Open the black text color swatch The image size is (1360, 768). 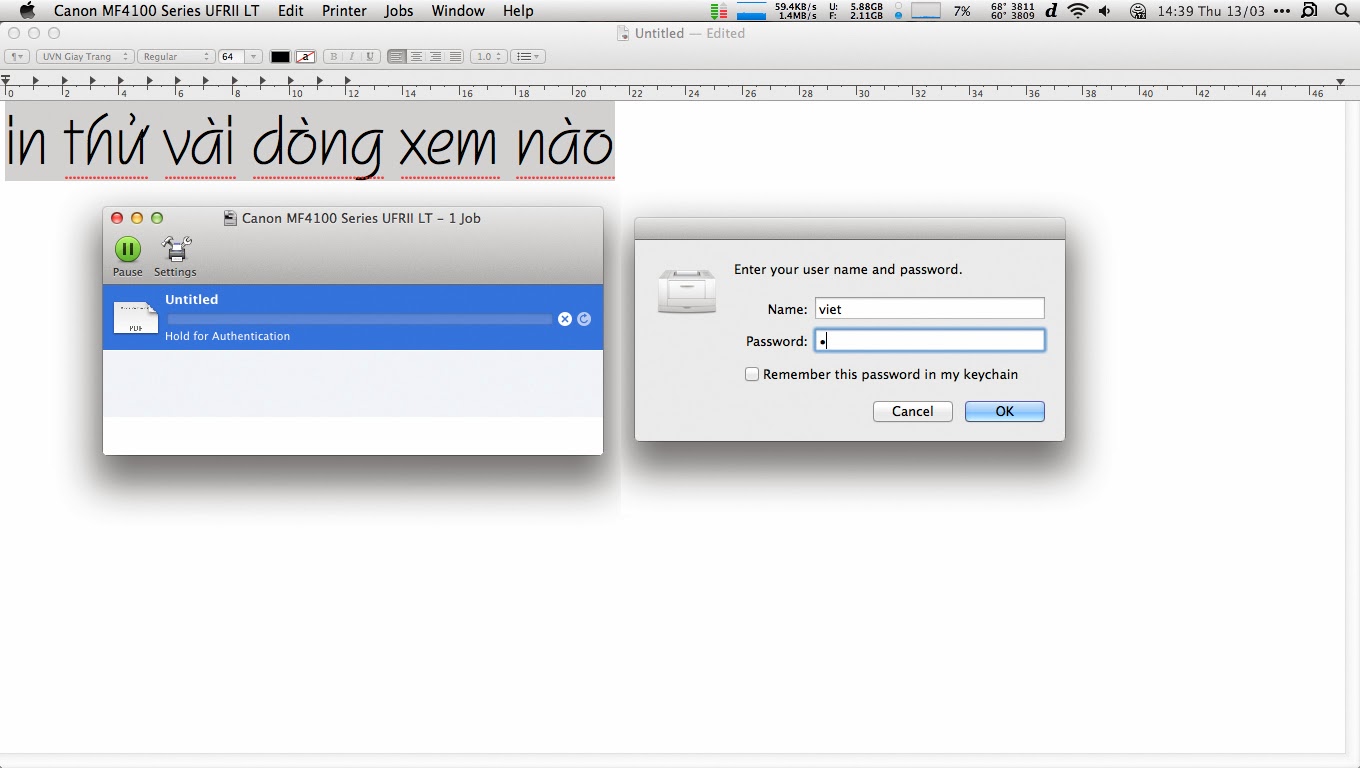[280, 57]
